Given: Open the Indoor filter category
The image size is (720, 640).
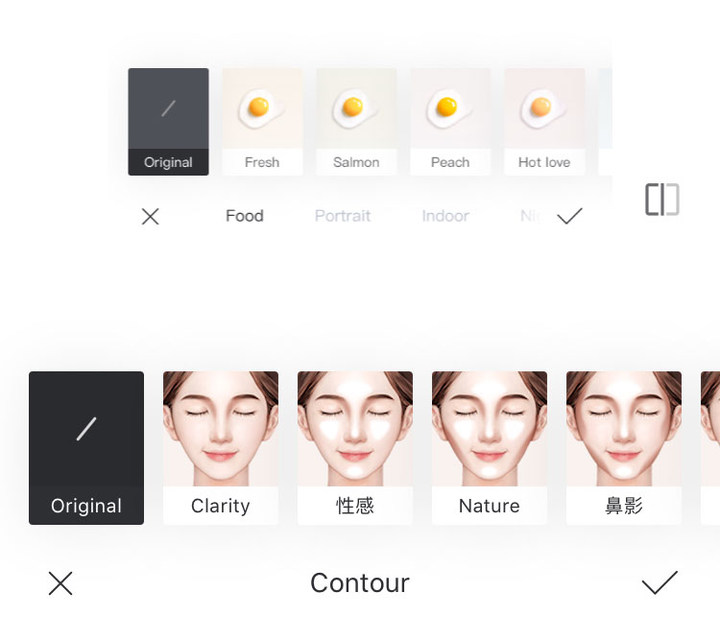Looking at the screenshot, I should click(445, 216).
